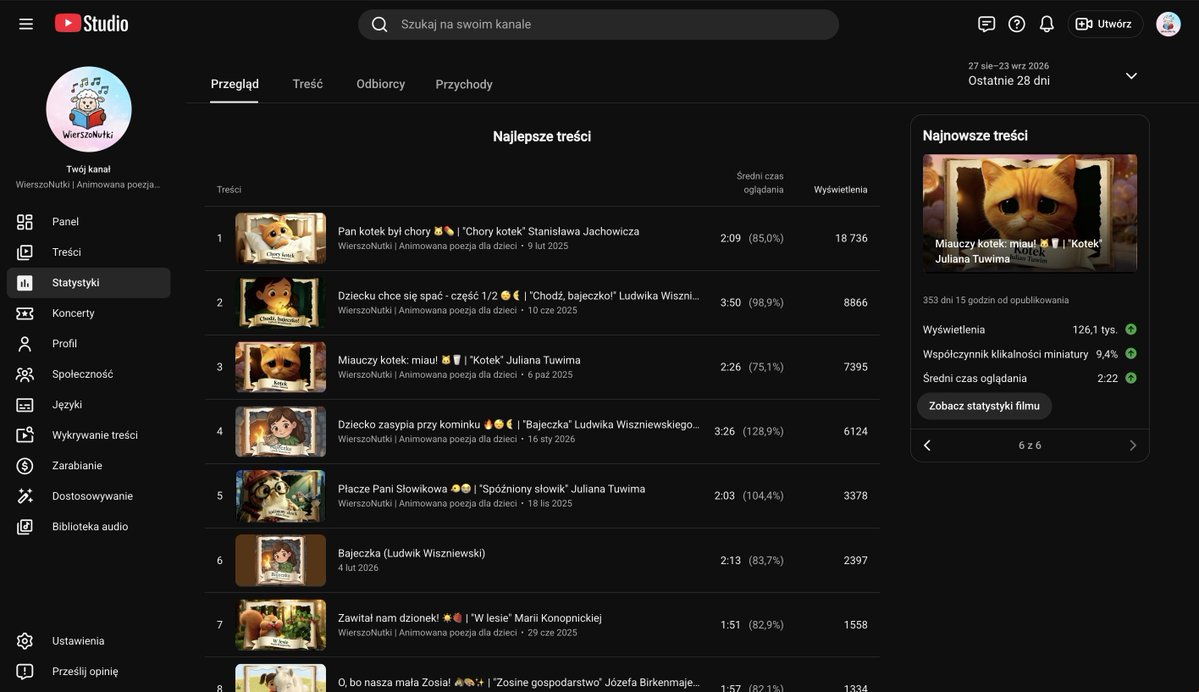Open the notifications bell
The width and height of the screenshot is (1199, 692).
coord(1047,24)
